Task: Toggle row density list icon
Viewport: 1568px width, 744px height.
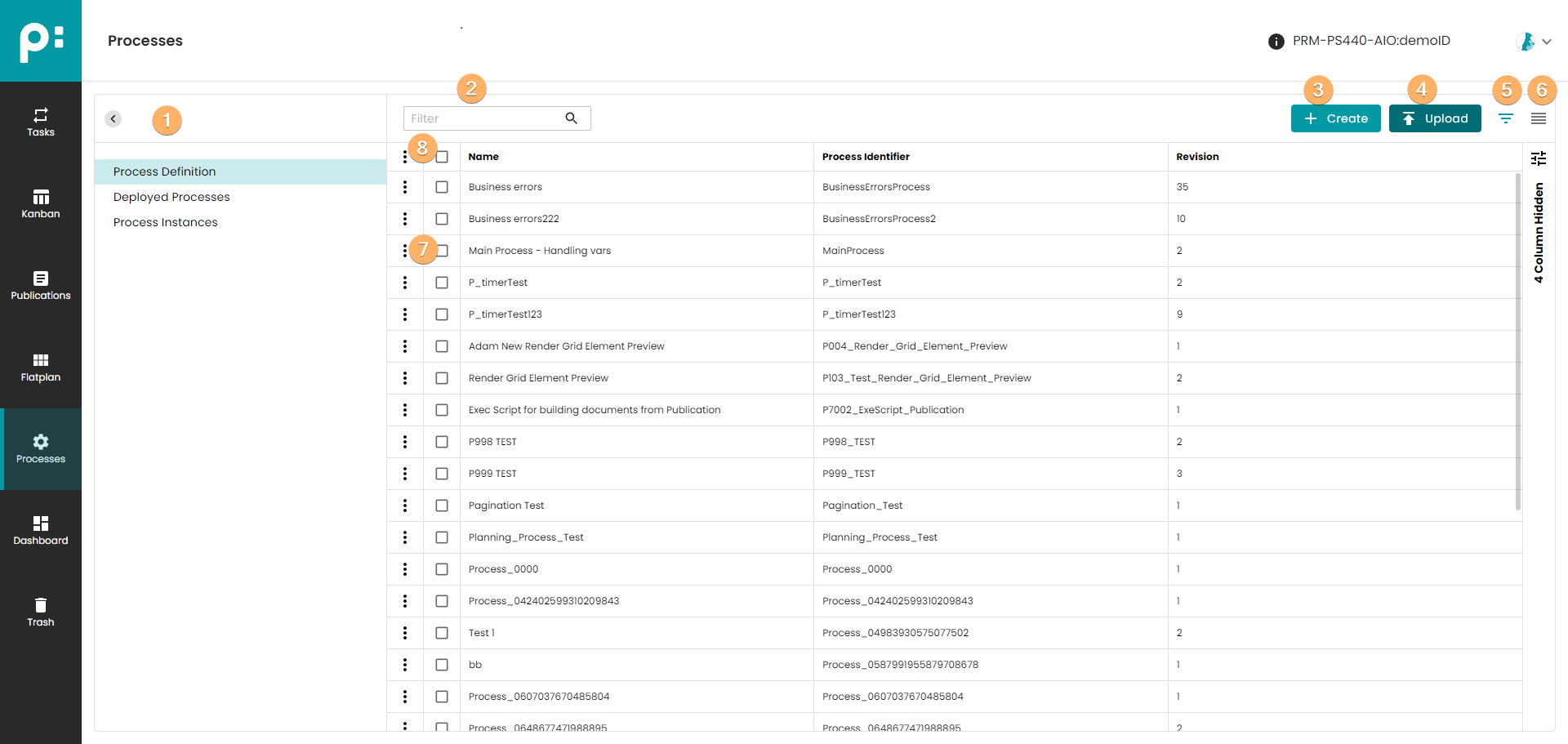Action: coord(1539,118)
